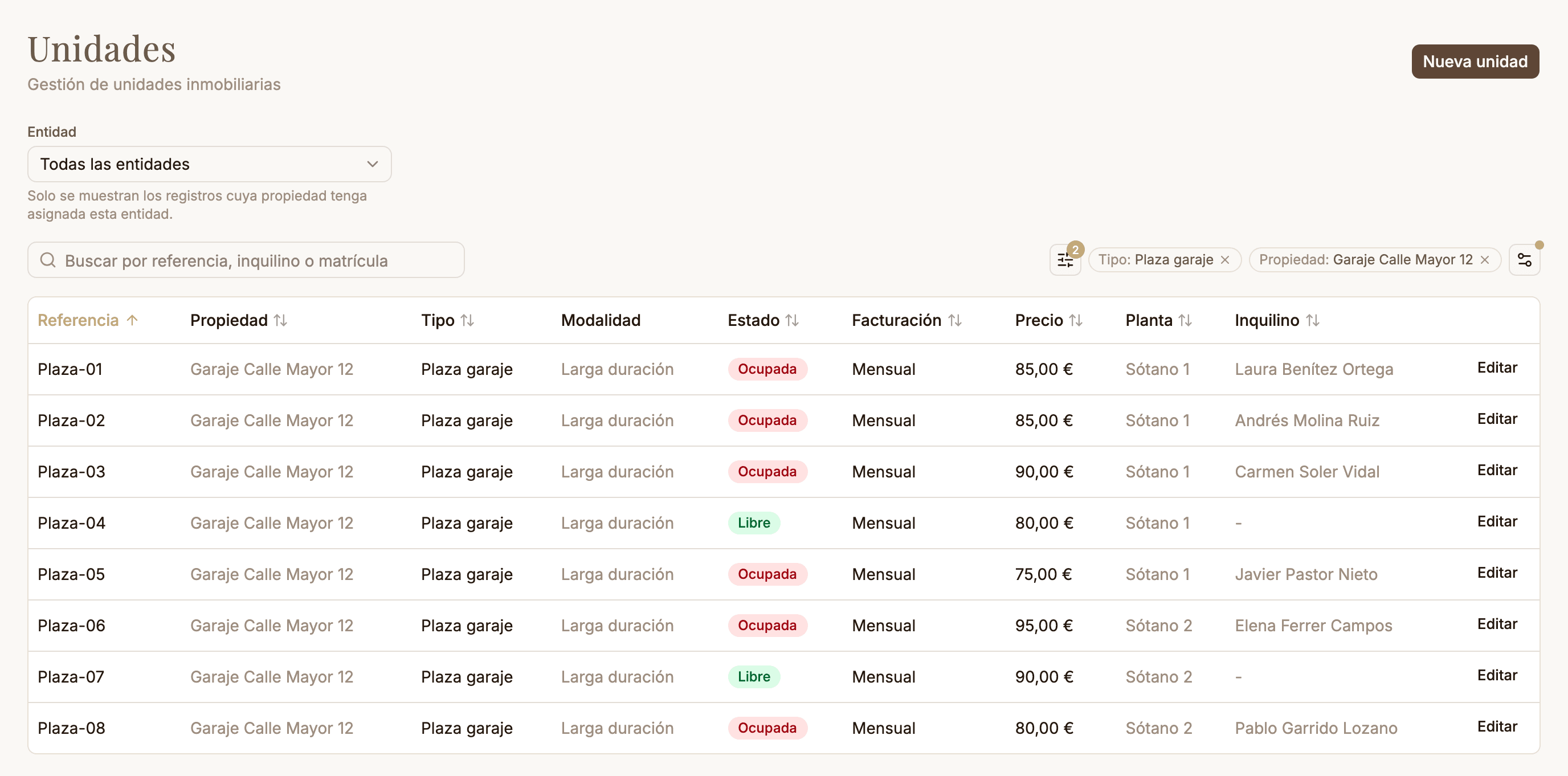The width and height of the screenshot is (1568, 776).
Task: Sort table by Precio column arrows
Action: tap(1076, 320)
